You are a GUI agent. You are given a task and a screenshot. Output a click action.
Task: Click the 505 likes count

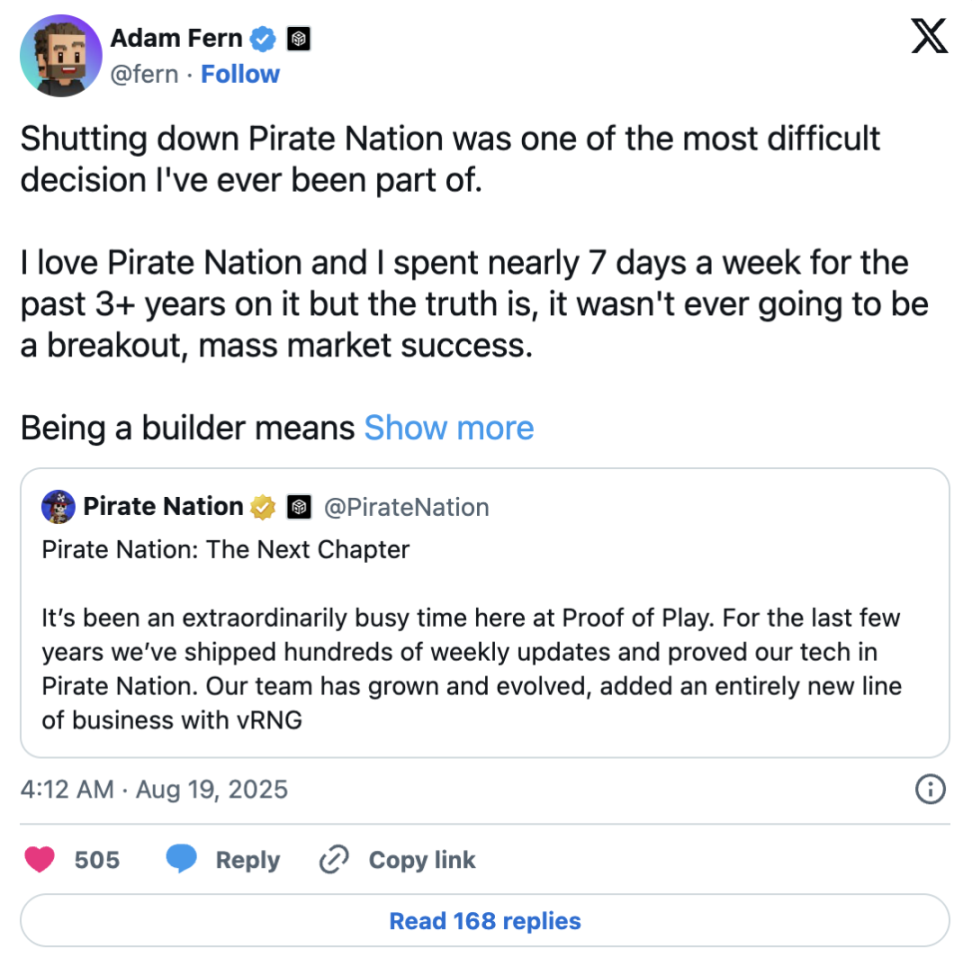point(97,860)
